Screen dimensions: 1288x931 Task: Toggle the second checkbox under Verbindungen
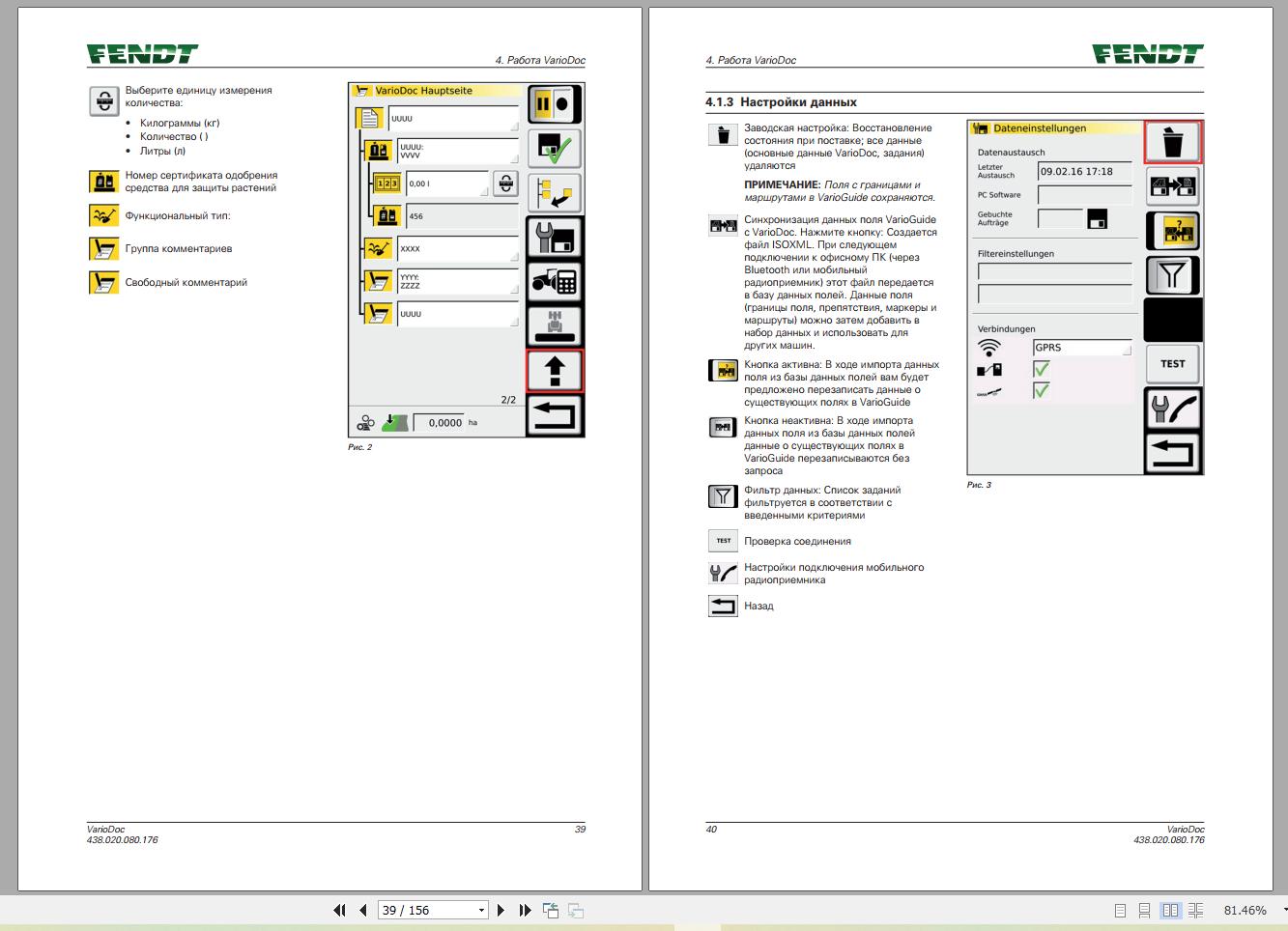1041,390
